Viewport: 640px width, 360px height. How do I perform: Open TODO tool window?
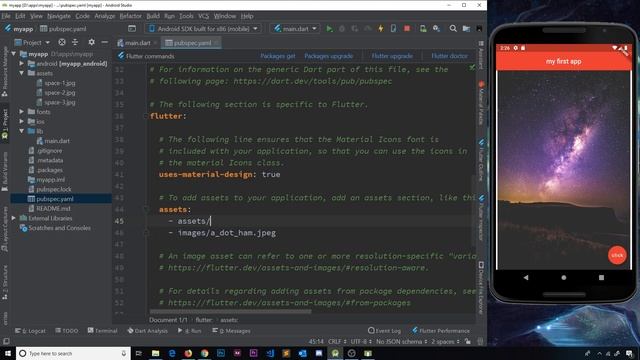tap(67, 331)
